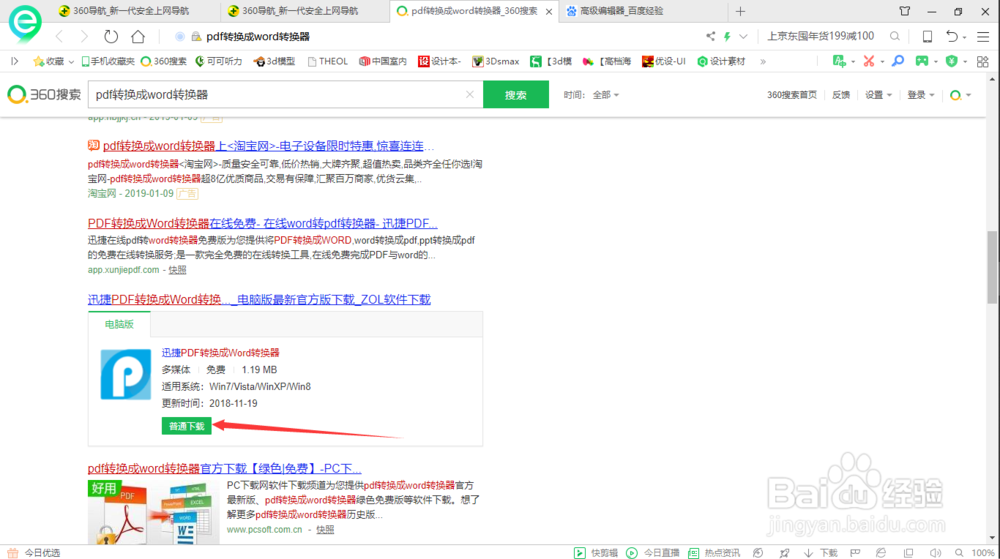Click the 100% zoom level indicator

(x=983, y=553)
